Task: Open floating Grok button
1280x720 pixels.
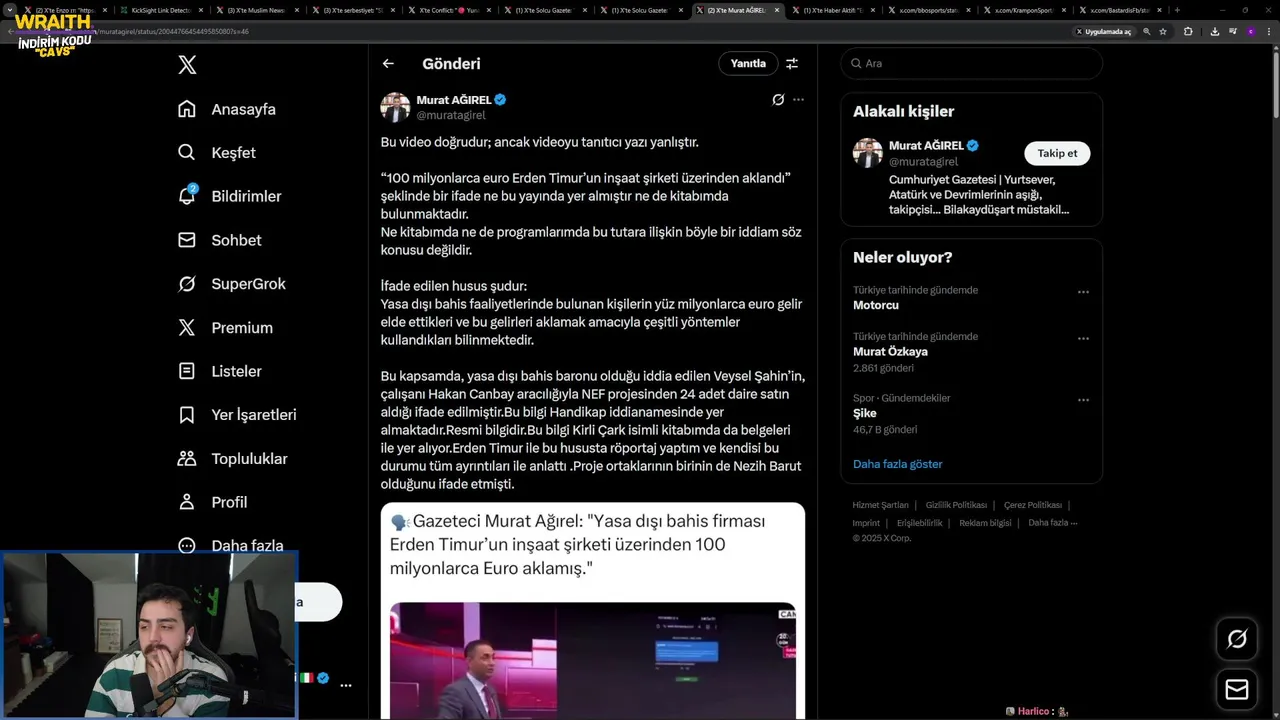Action: [x=1237, y=639]
